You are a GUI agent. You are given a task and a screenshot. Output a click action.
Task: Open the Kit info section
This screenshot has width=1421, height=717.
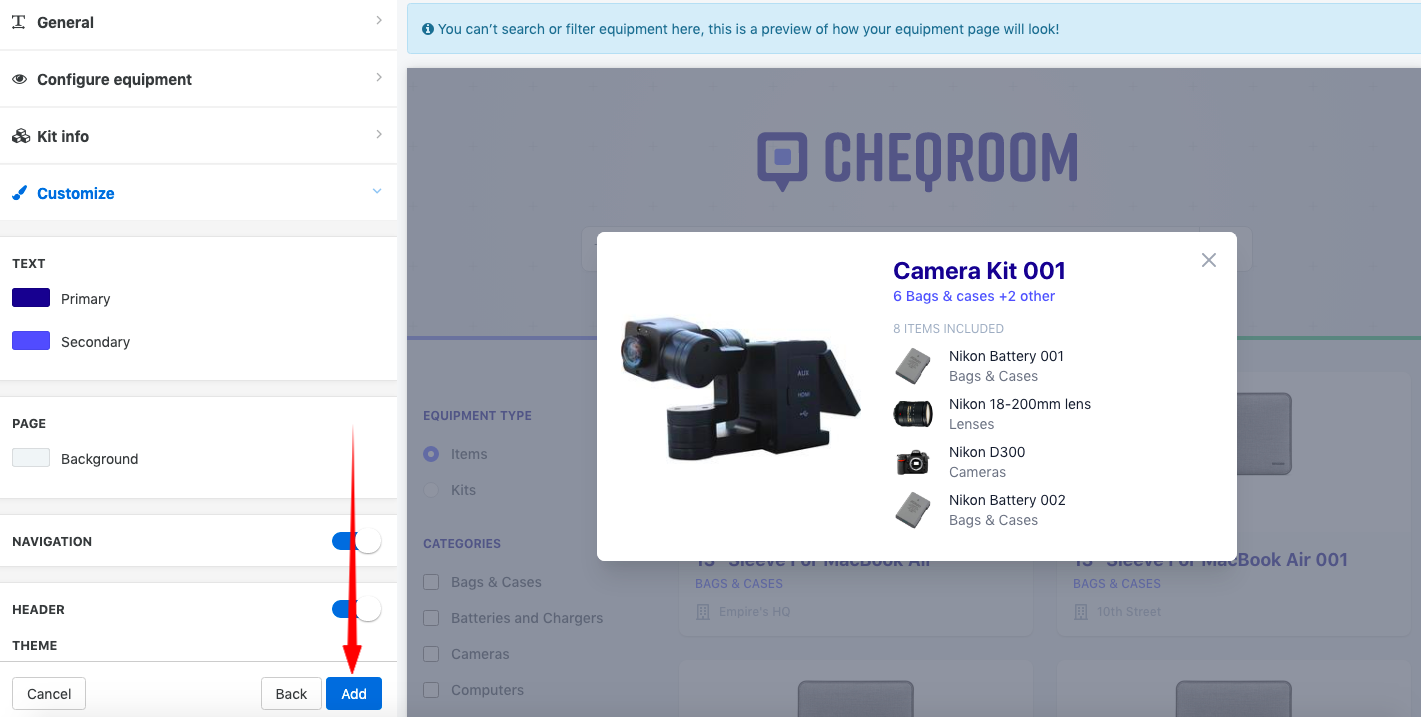tap(198, 136)
